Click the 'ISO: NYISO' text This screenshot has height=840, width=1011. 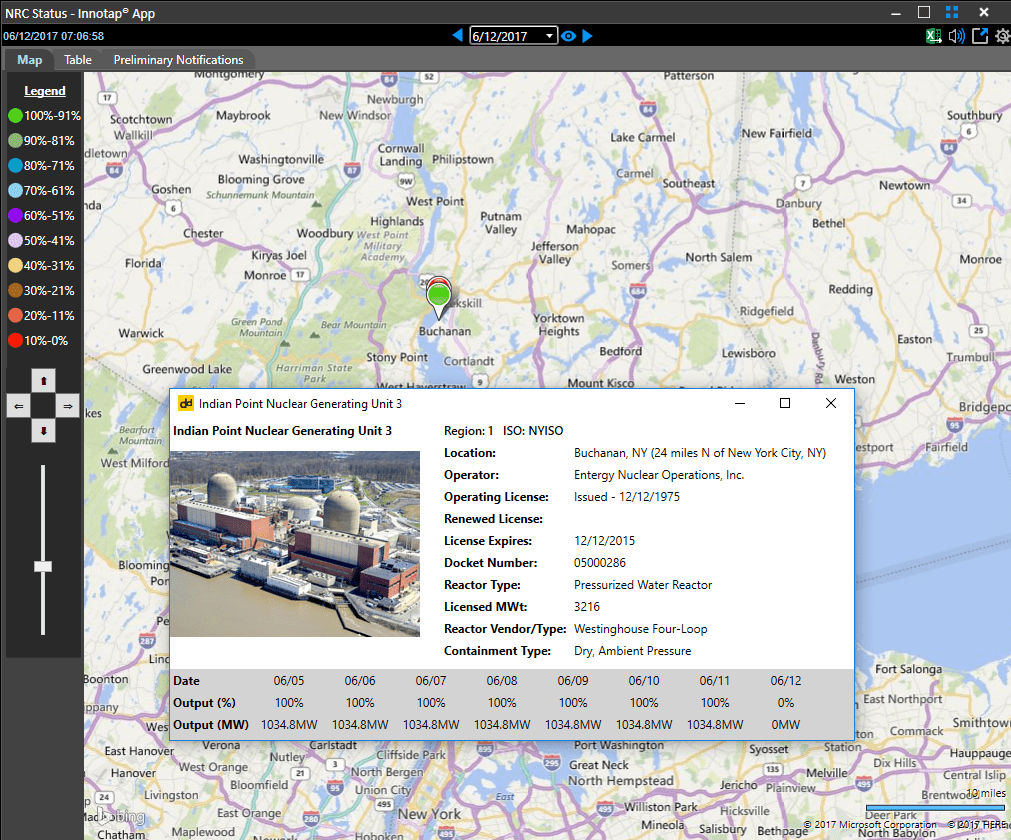click(x=533, y=431)
